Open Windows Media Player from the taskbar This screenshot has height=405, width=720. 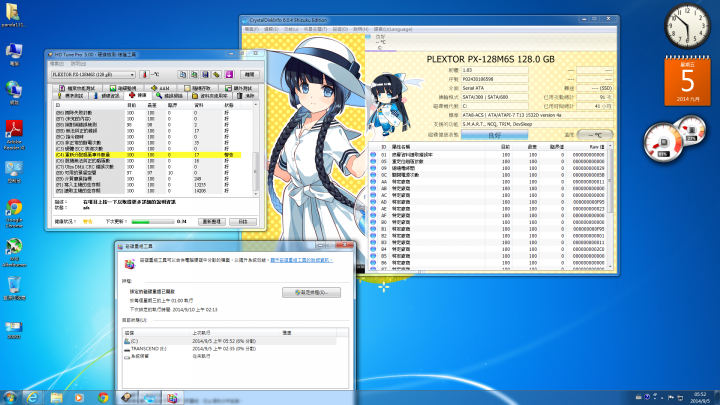[x=79, y=397]
